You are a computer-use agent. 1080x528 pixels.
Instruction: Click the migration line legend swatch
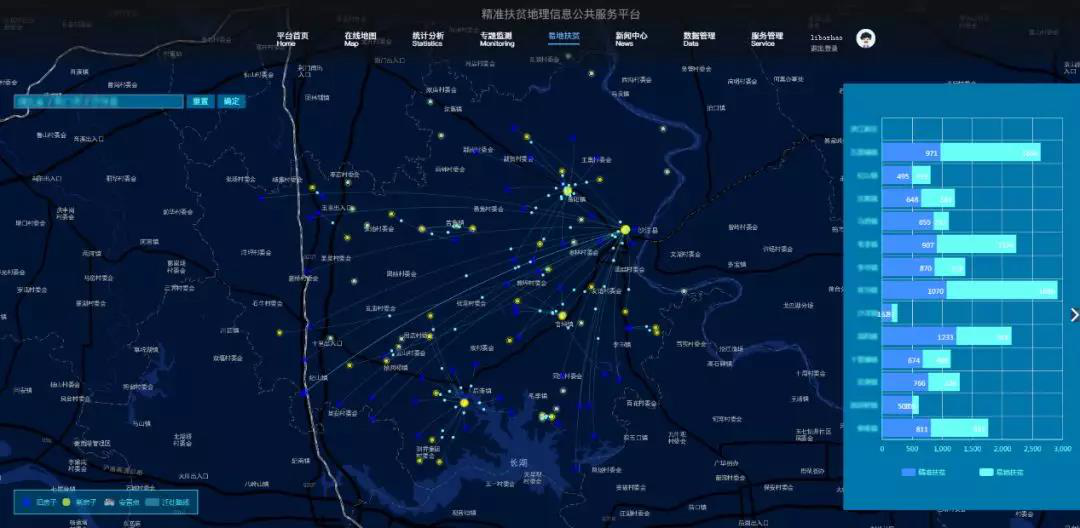(x=152, y=503)
